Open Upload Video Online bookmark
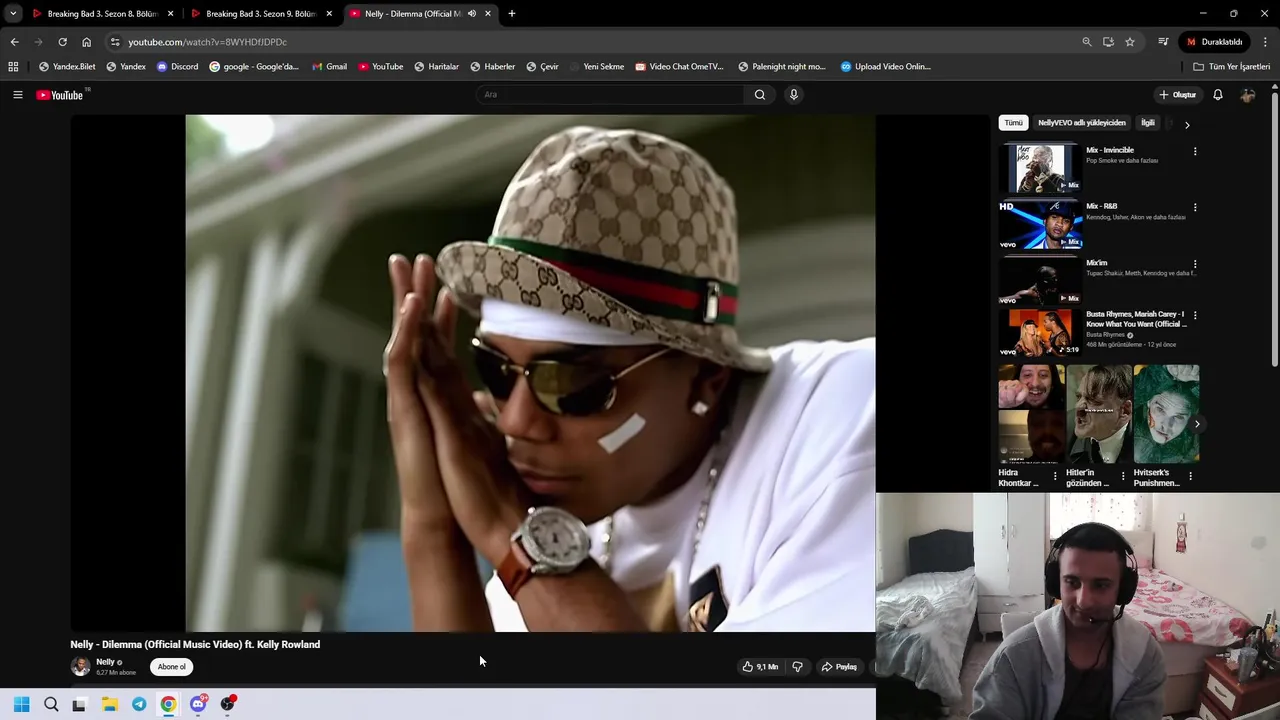Viewport: 1280px width, 720px height. point(886,67)
